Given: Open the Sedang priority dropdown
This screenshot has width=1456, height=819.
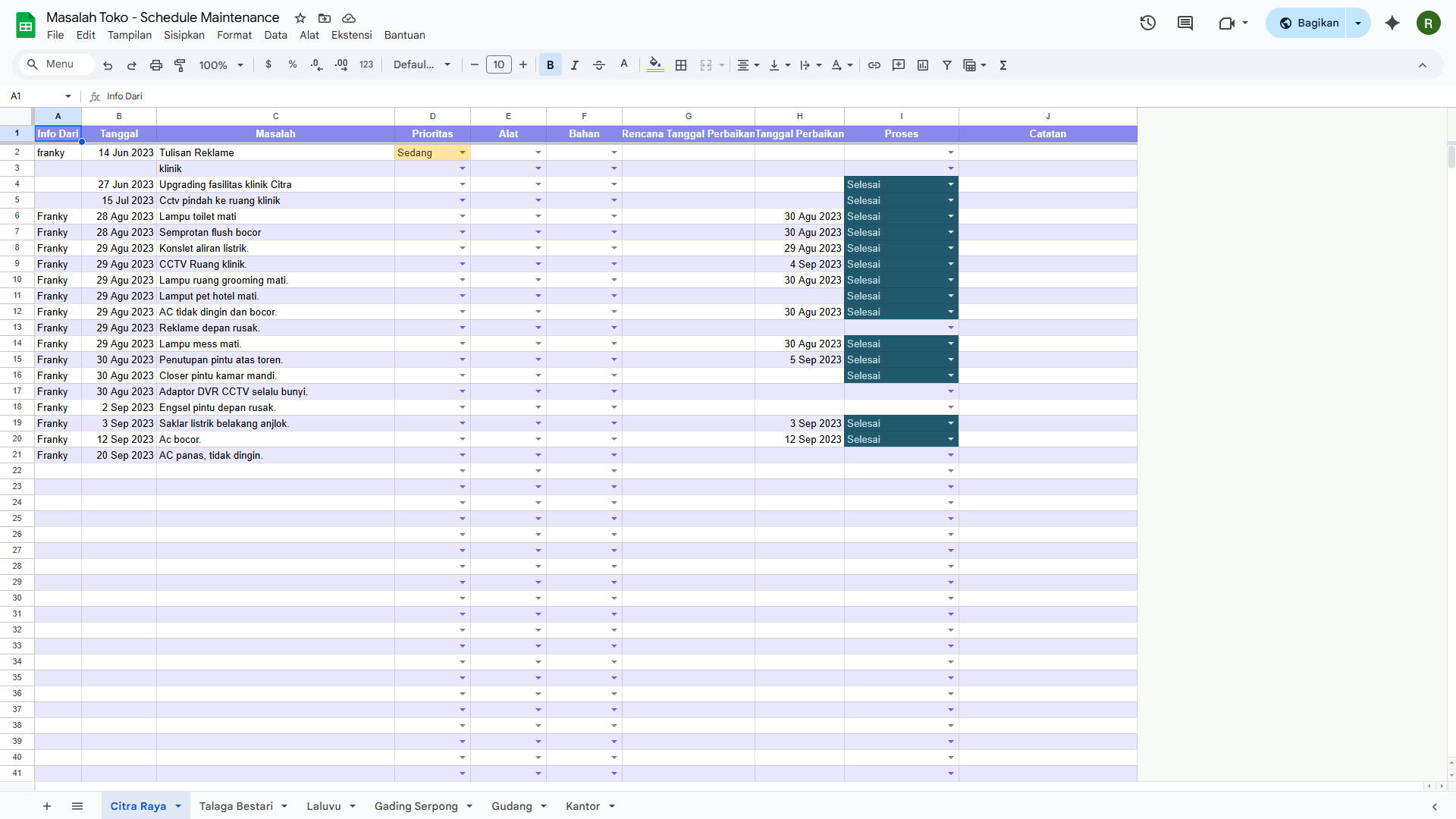Looking at the screenshot, I should click(x=462, y=153).
